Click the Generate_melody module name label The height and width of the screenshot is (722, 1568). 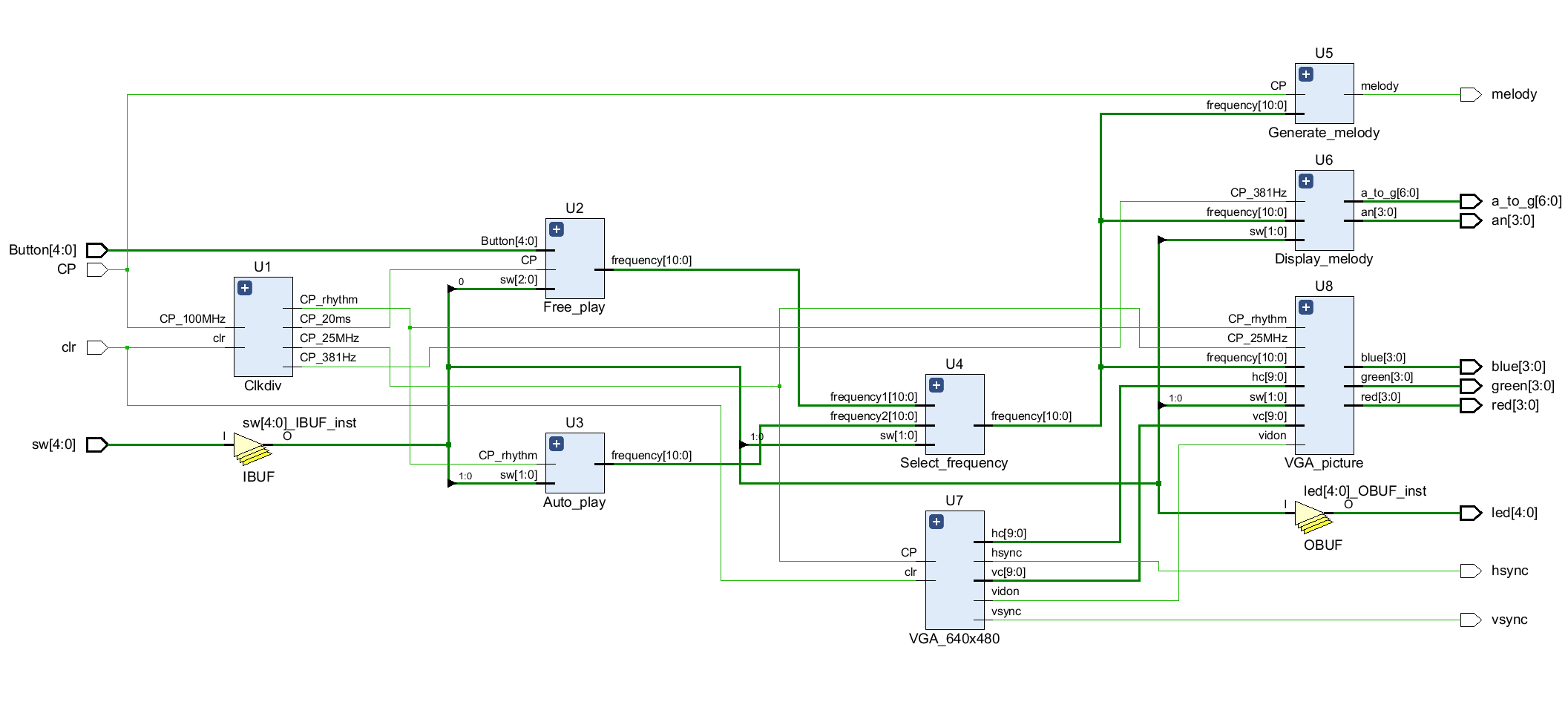click(x=1324, y=133)
